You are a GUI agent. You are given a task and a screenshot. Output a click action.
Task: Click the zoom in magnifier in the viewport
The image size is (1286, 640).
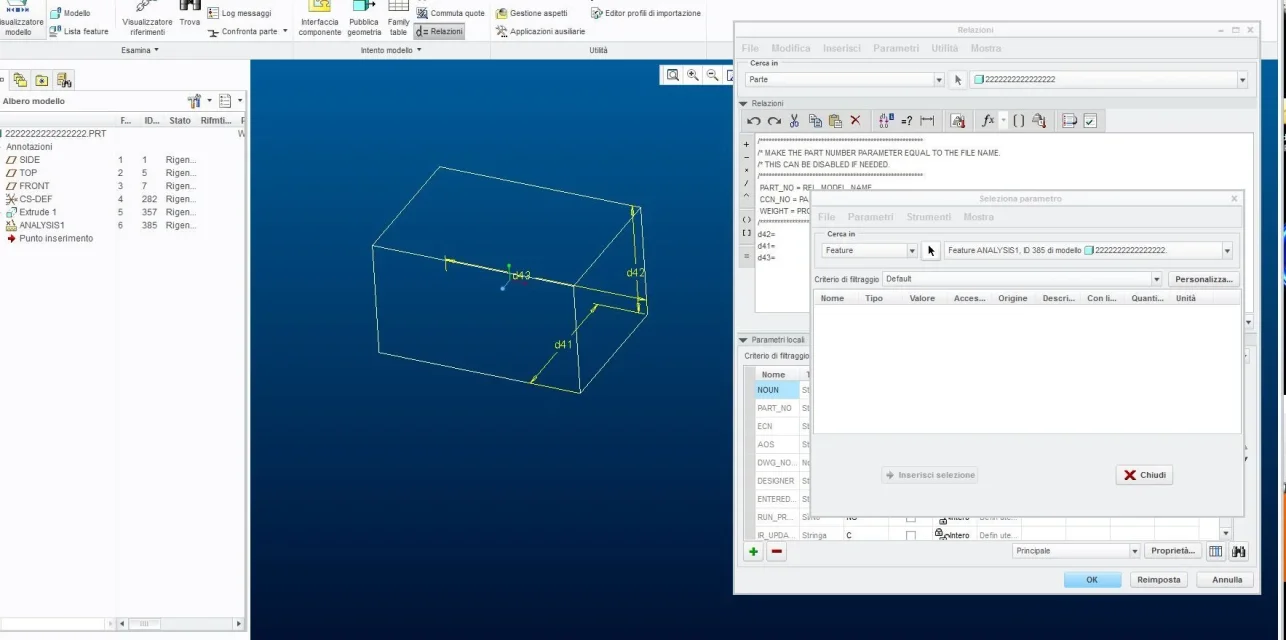[693, 75]
